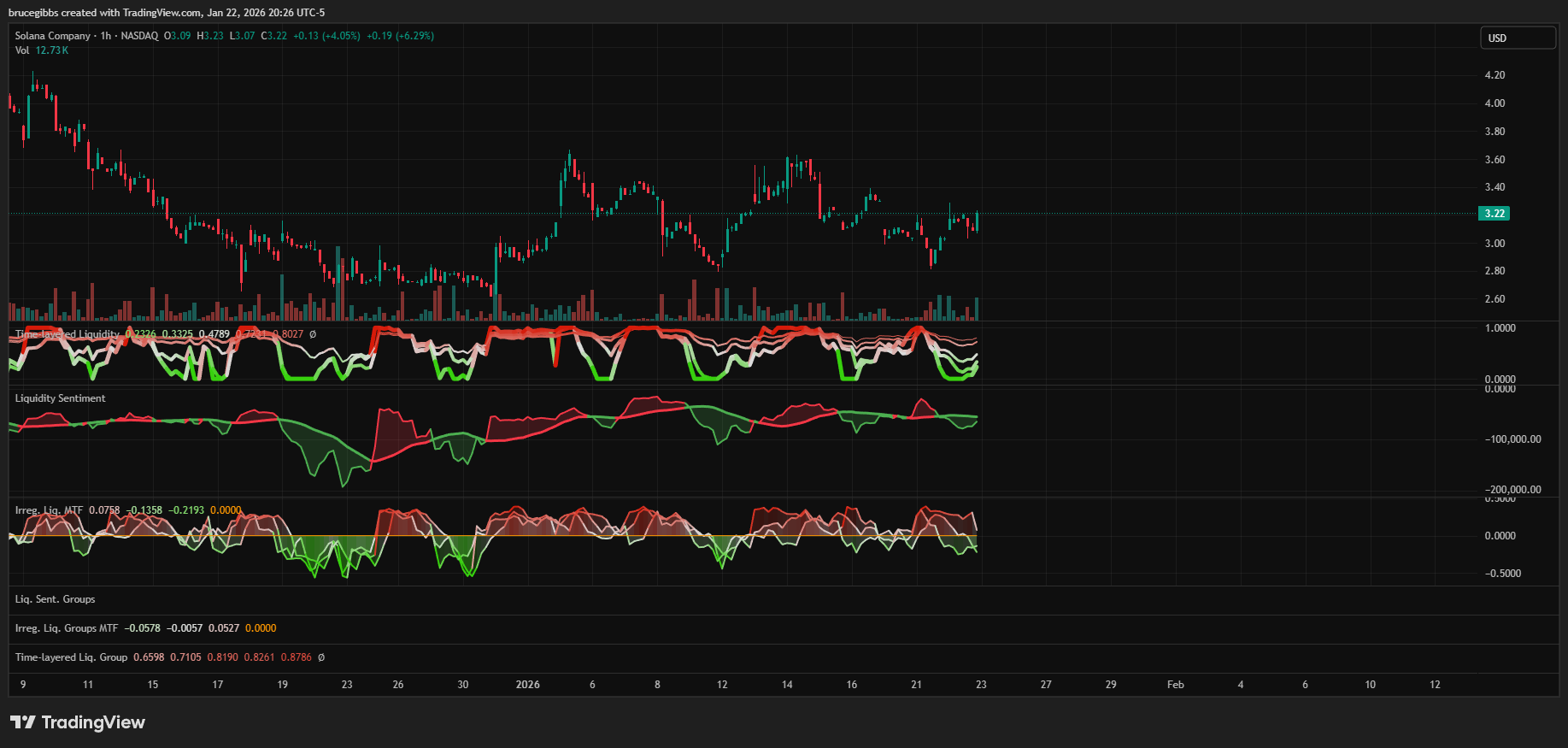The height and width of the screenshot is (748, 1568).
Task: Click the −100,000.00 label on Liquidity Sentiment scale
Action: [1512, 439]
